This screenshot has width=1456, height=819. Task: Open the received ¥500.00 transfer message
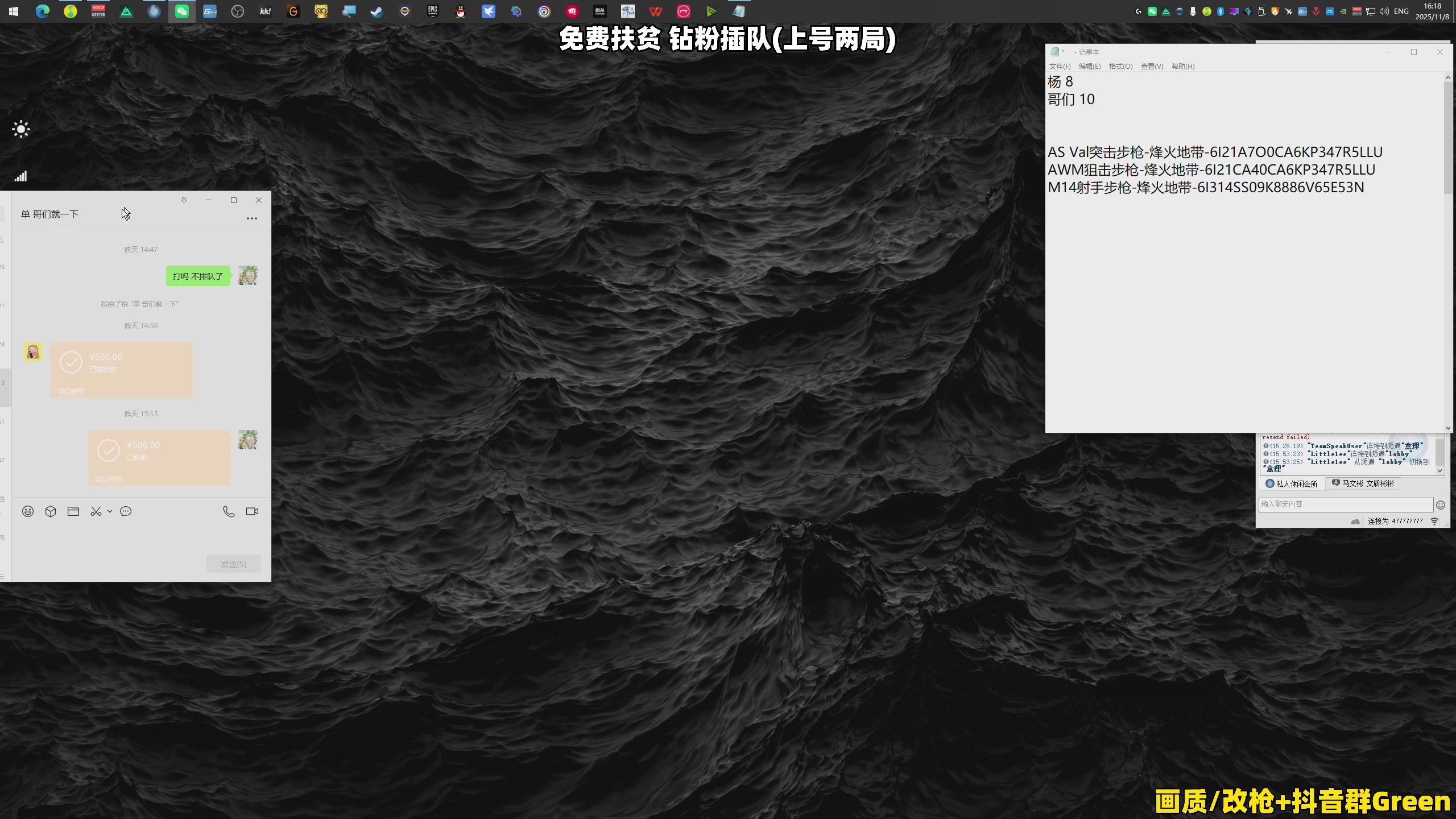tap(122, 369)
